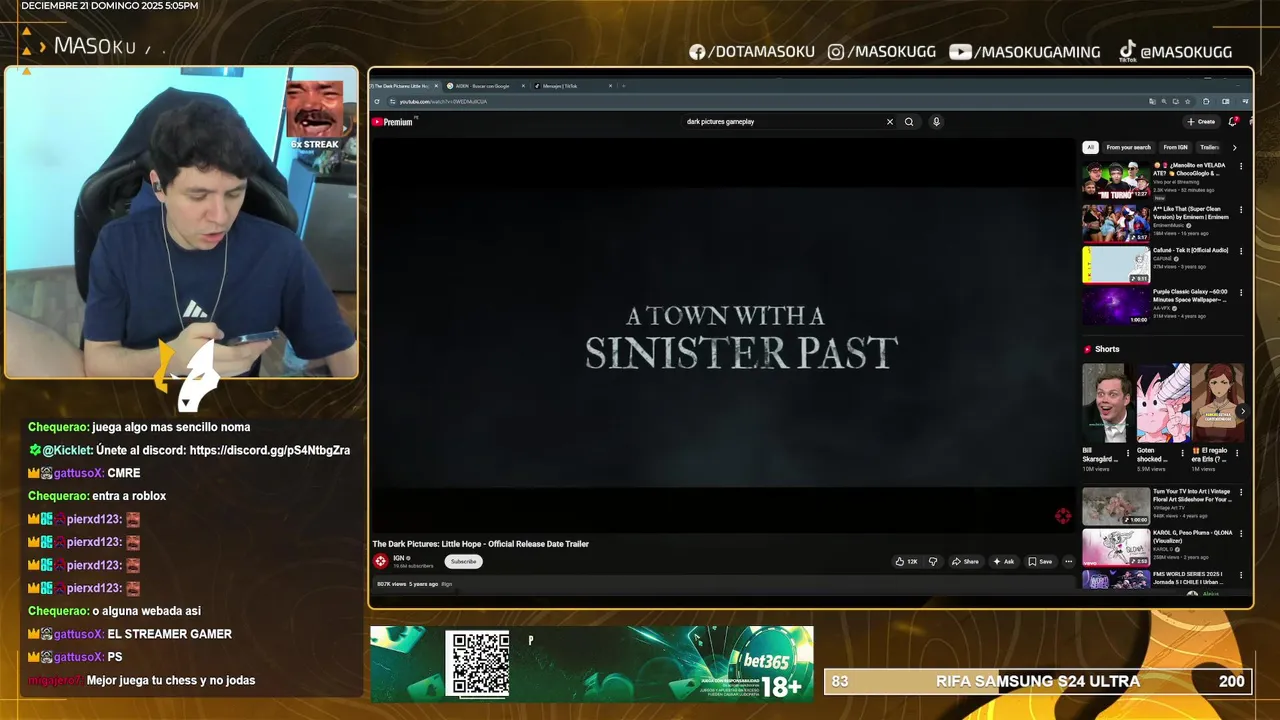Show the next Shorts with arrow

1242,411
